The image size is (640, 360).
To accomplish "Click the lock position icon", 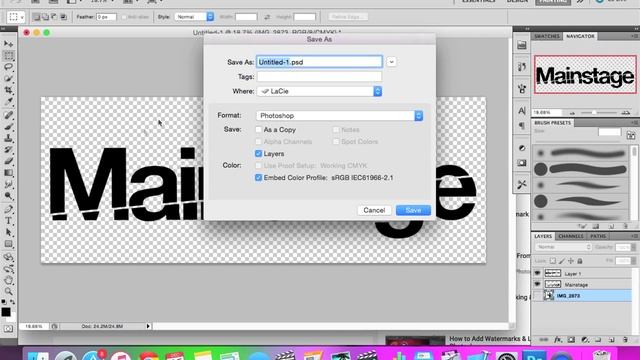I will 571,261.
